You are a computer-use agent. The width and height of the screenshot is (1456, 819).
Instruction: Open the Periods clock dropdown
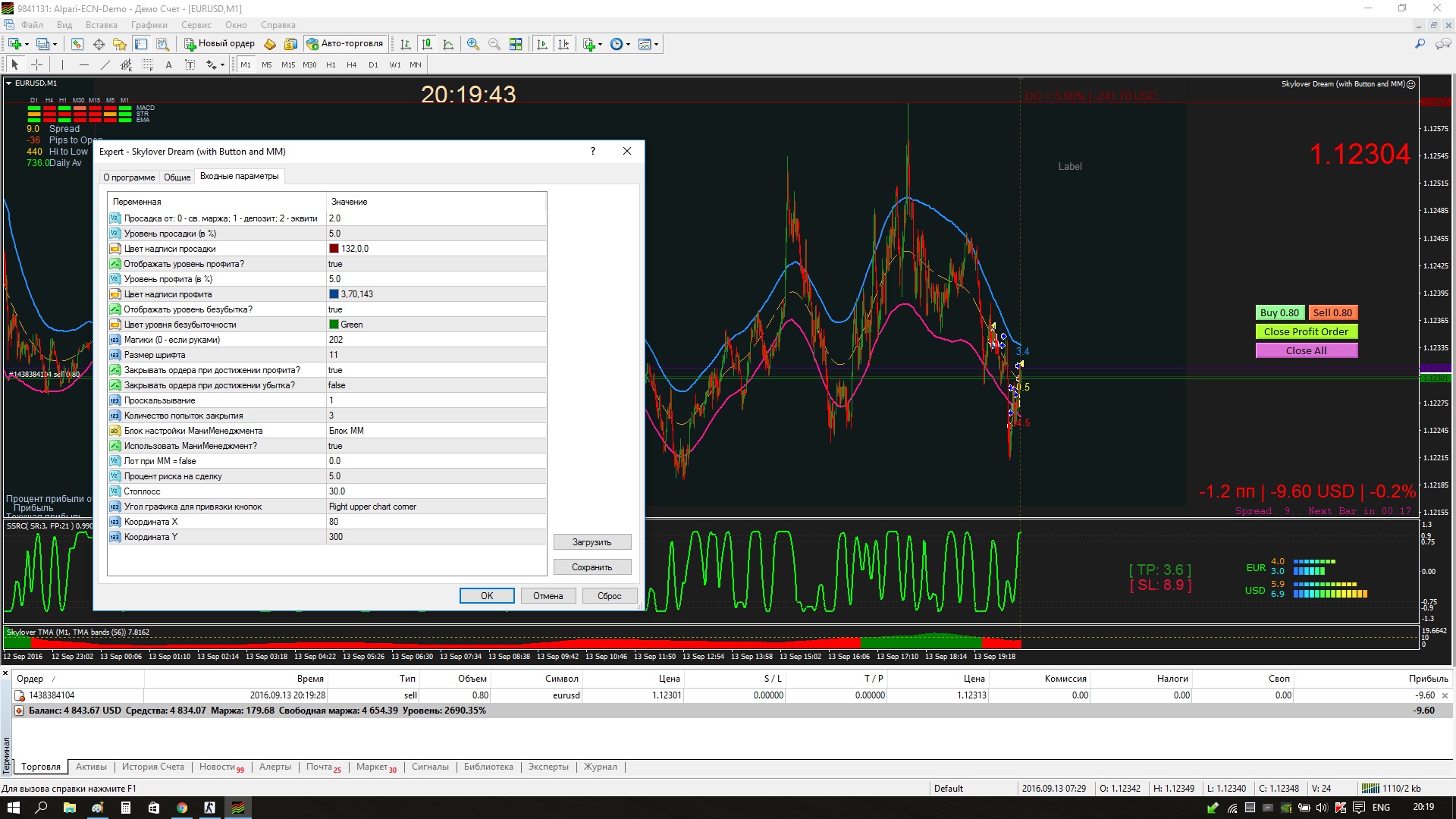pos(620,44)
